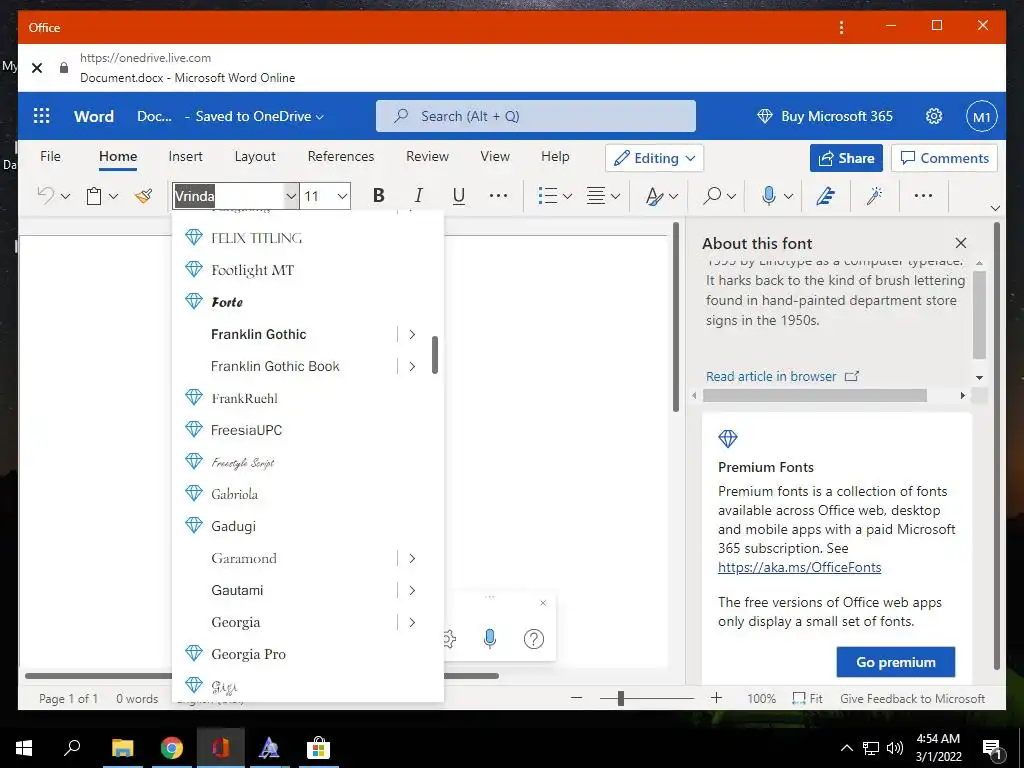The height and width of the screenshot is (768, 1024).
Task: Open the Editor pen icon
Action: (x=826, y=195)
